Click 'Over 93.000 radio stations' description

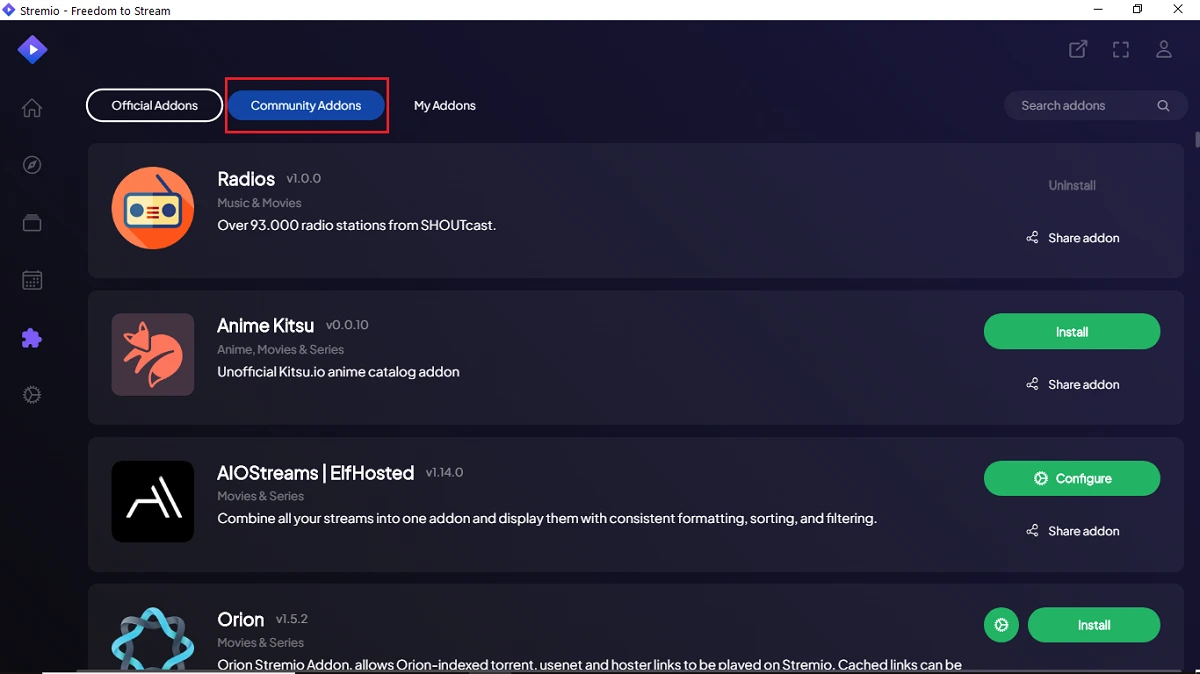click(x=356, y=225)
